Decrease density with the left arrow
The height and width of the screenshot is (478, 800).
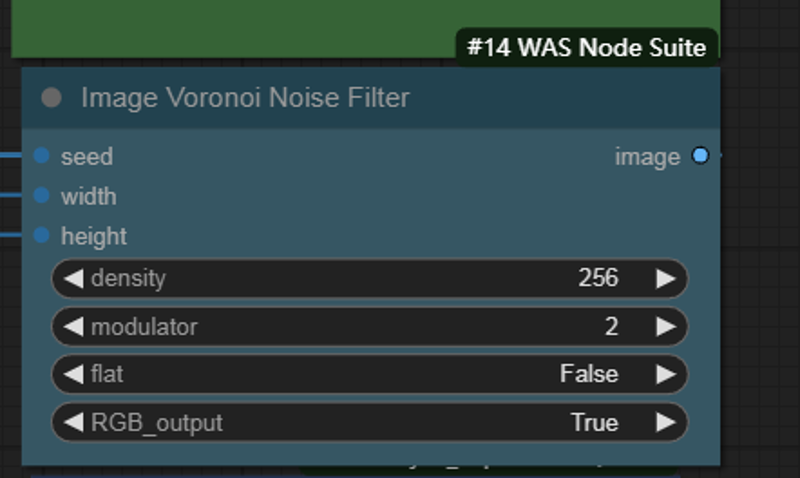(73, 279)
